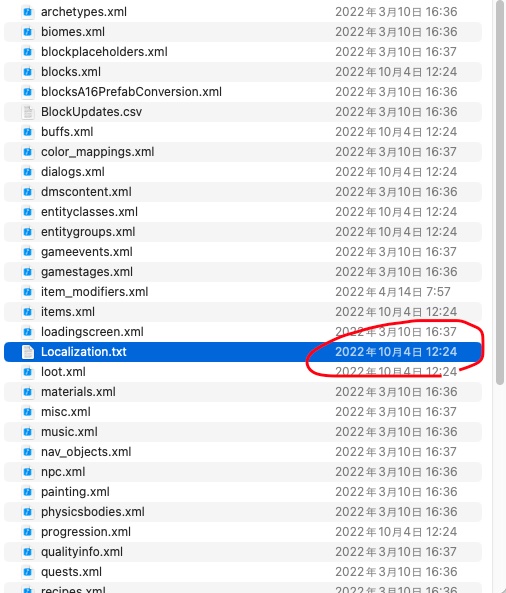This screenshot has width=506, height=593.
Task: Select the Localization.txt file icon
Action: [28, 352]
